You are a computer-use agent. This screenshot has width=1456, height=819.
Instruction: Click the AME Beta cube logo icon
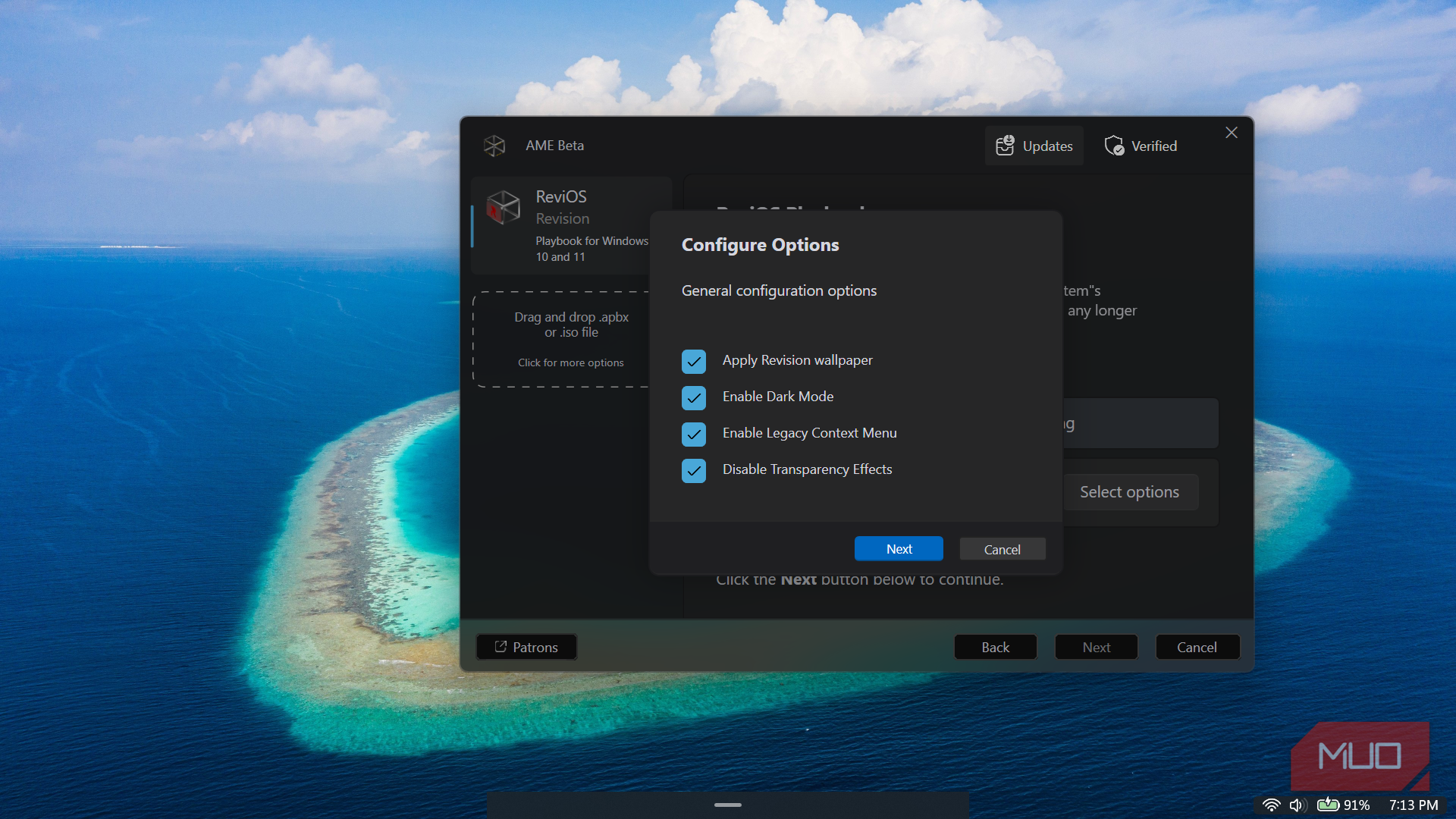[x=494, y=146]
